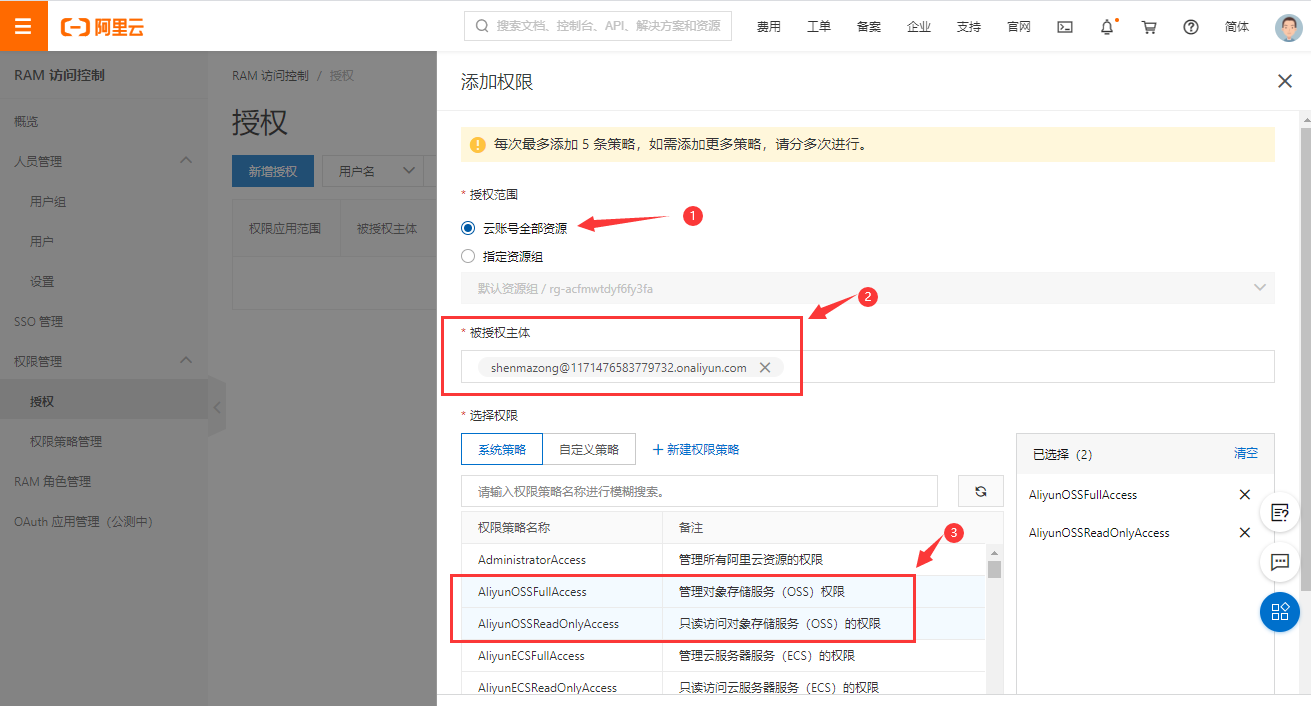Remove shenmazong principal tag

point(765,367)
